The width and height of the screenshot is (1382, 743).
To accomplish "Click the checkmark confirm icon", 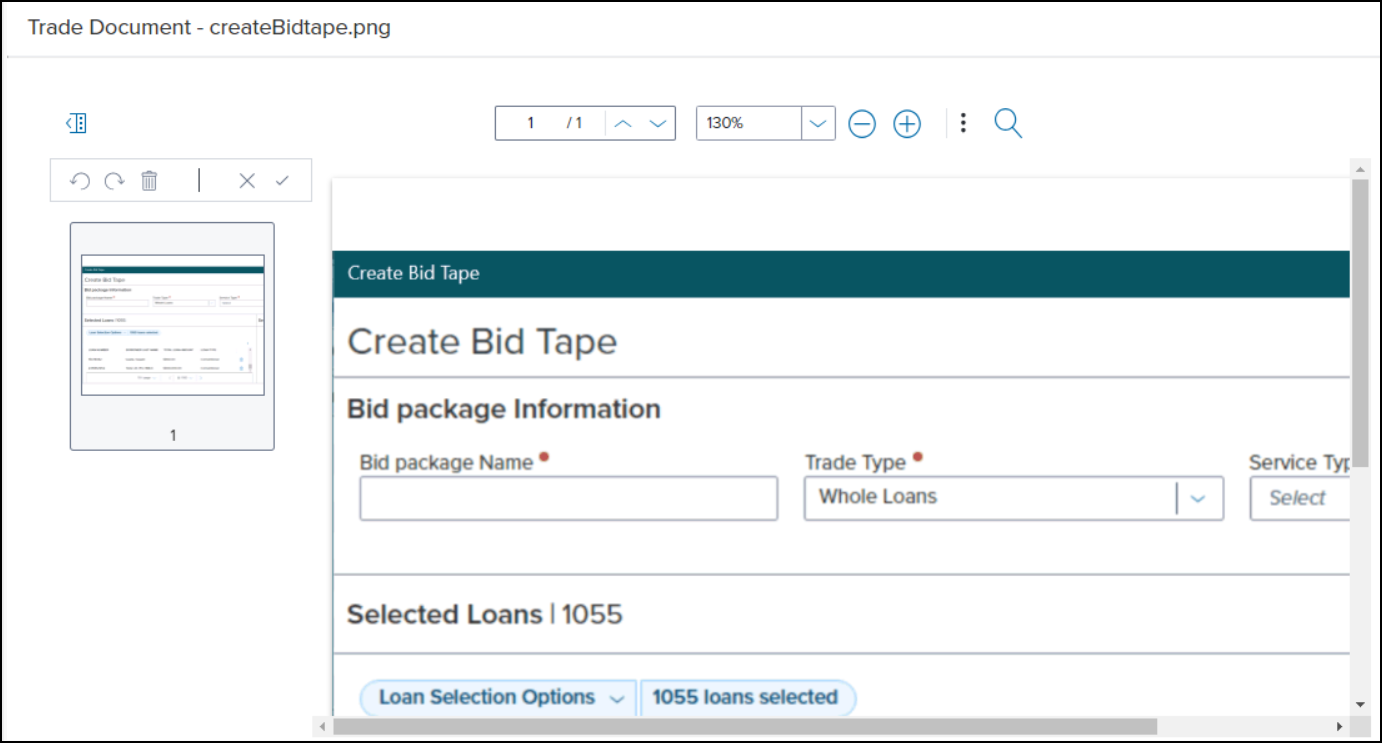I will [x=282, y=181].
